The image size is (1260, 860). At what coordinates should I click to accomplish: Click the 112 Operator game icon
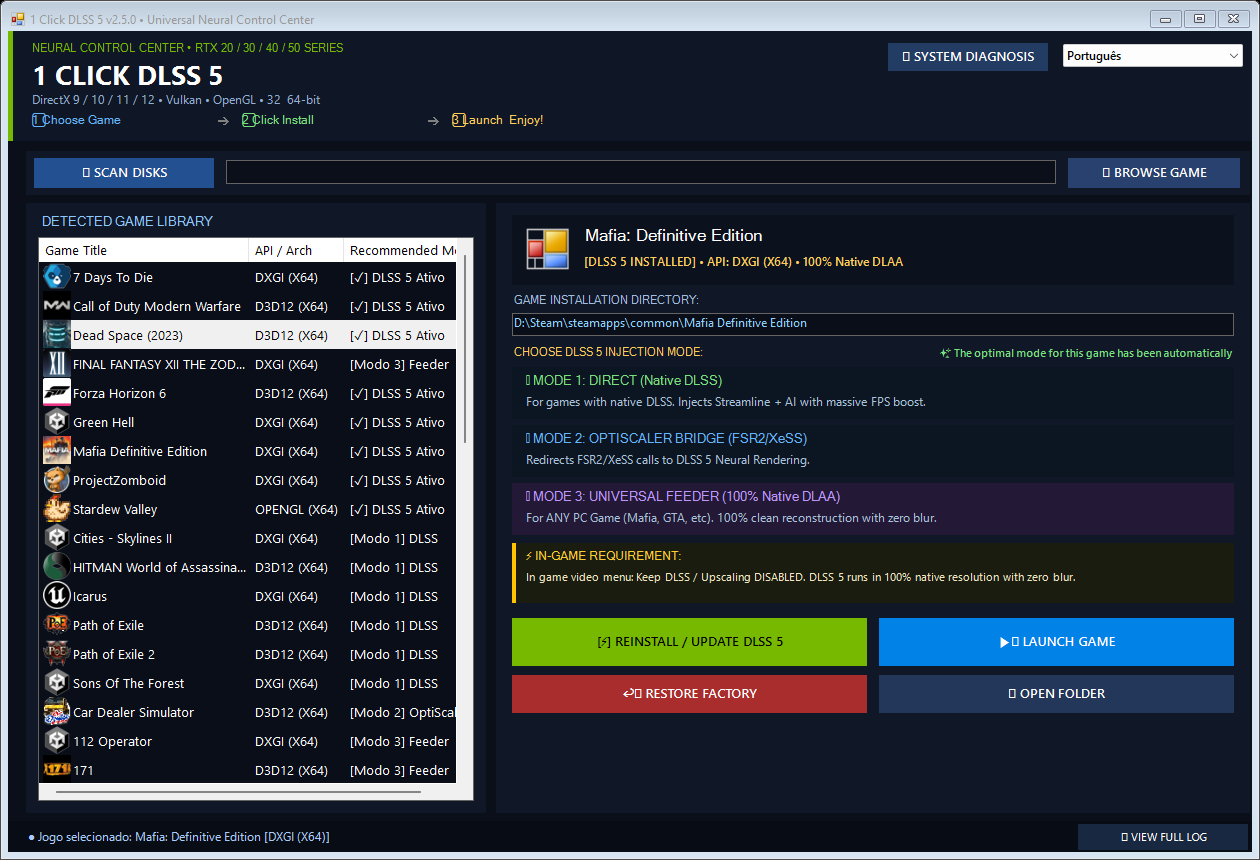(56, 741)
